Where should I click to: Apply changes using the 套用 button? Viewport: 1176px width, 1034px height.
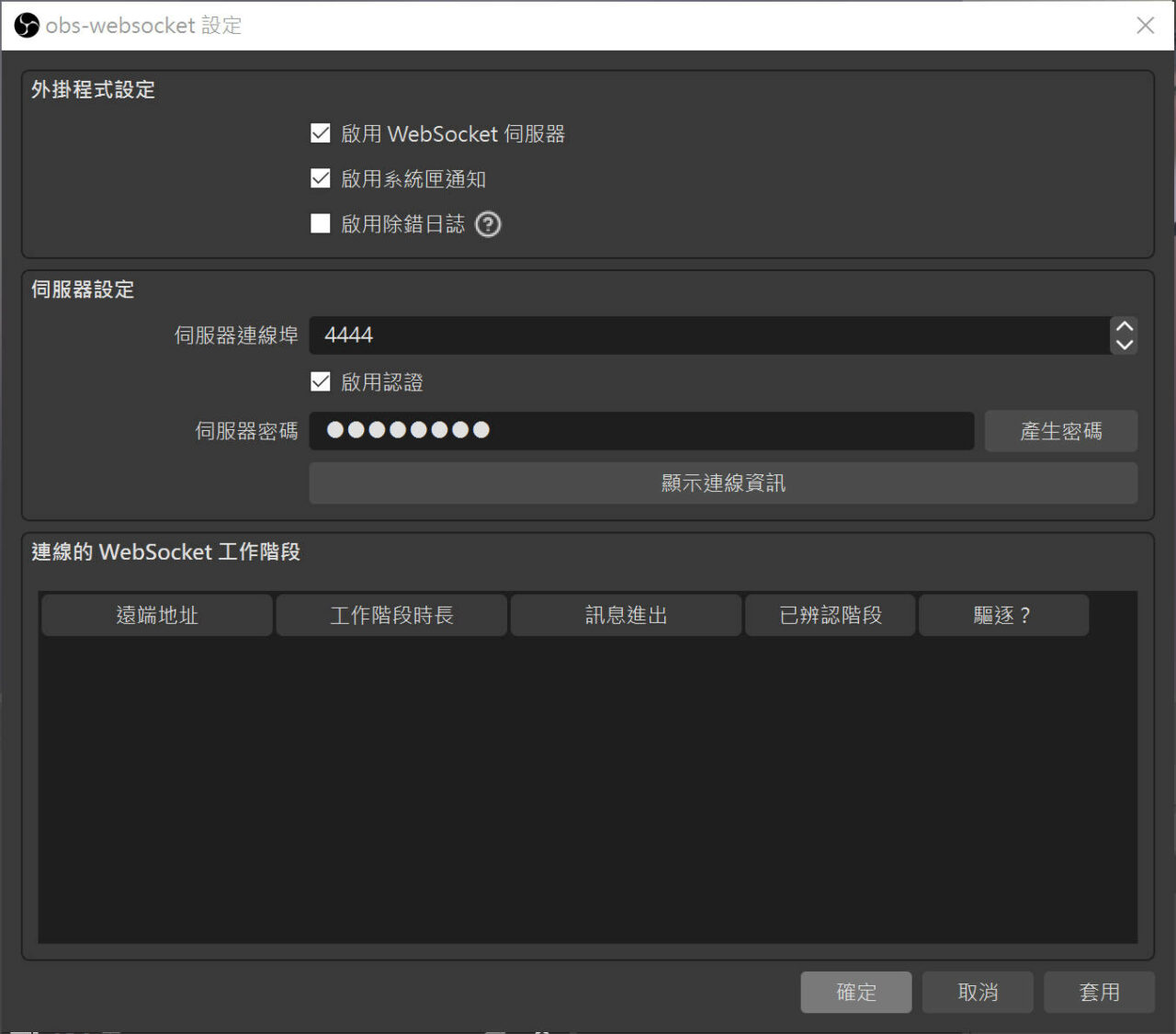(x=1099, y=992)
